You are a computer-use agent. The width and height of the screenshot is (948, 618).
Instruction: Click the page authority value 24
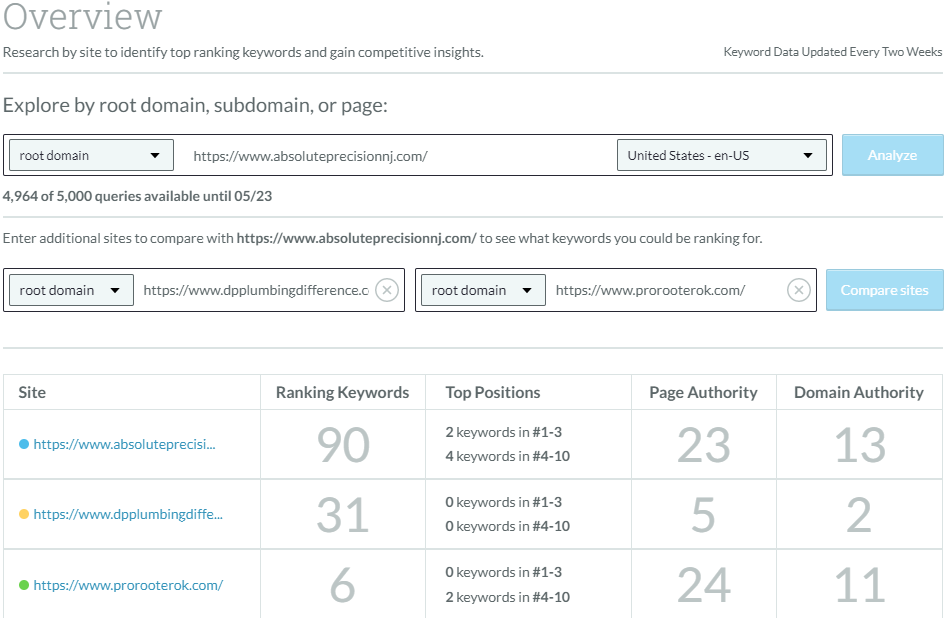[704, 585]
